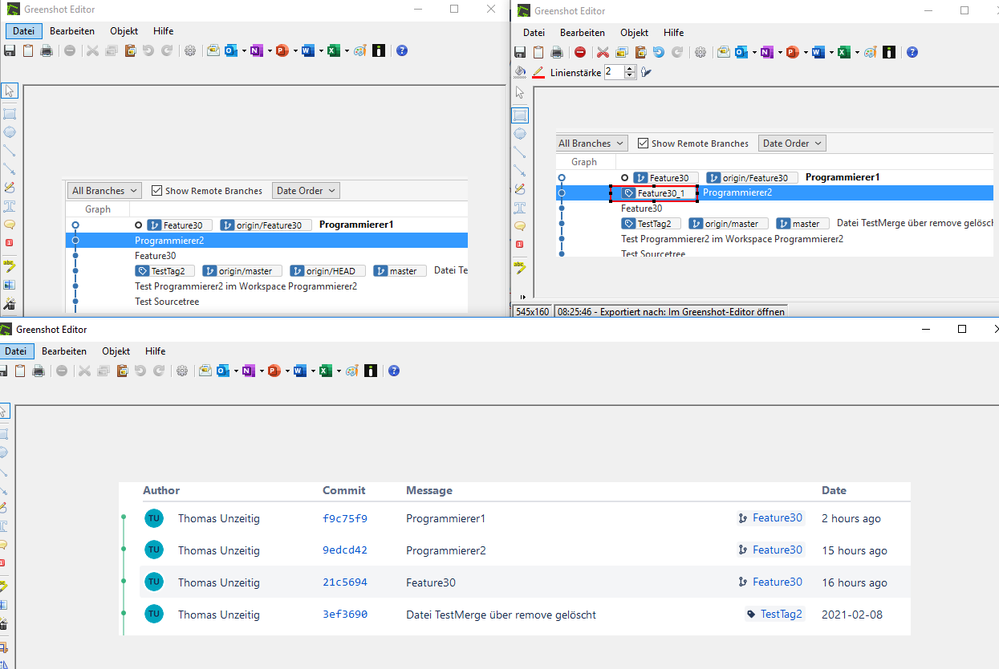
Task: Open red line color picker beside Linienstärke
Action: coord(538,72)
